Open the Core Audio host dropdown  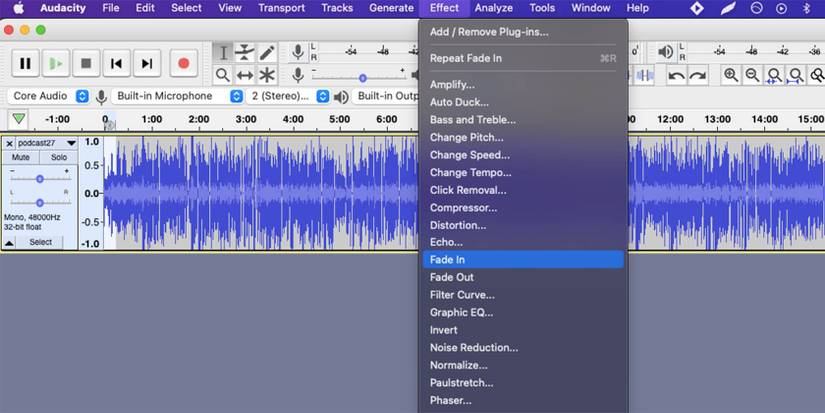click(x=48, y=96)
